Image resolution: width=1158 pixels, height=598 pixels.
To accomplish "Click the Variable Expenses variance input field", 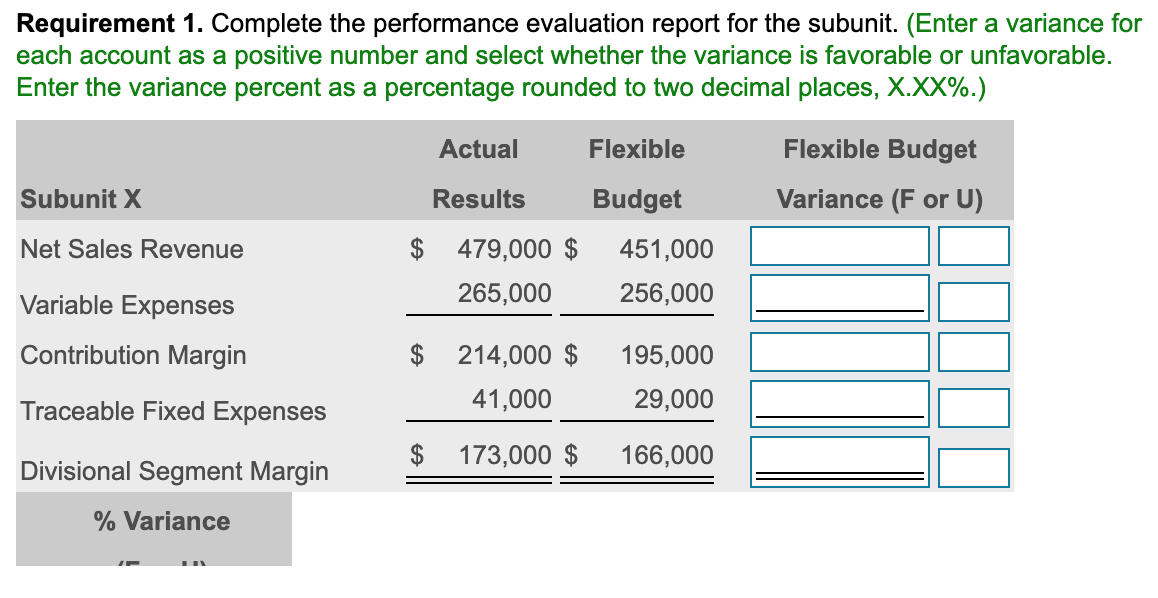I will click(838, 300).
